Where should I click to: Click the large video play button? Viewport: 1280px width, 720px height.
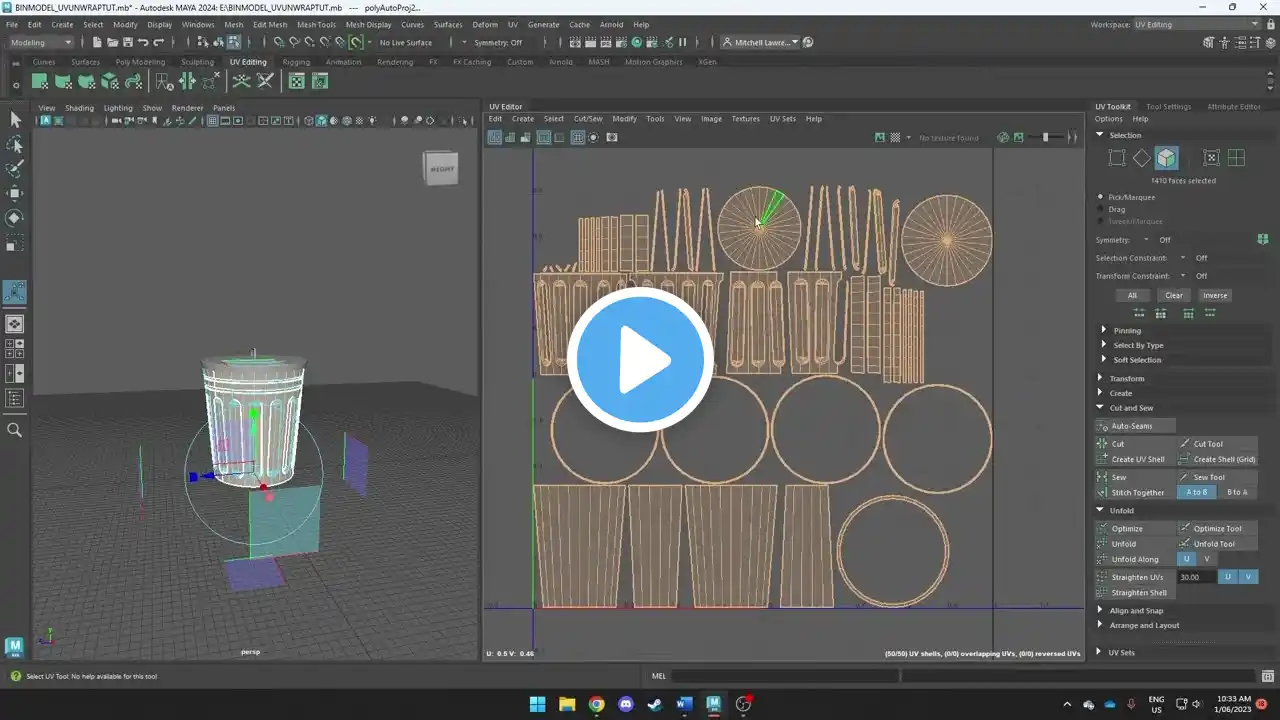[x=640, y=360]
